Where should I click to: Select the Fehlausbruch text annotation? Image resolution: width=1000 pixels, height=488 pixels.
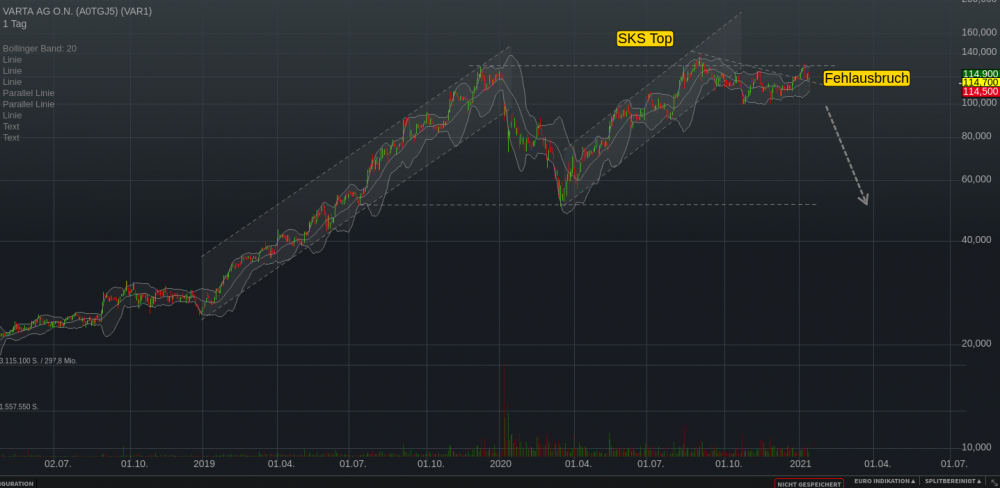click(x=866, y=78)
